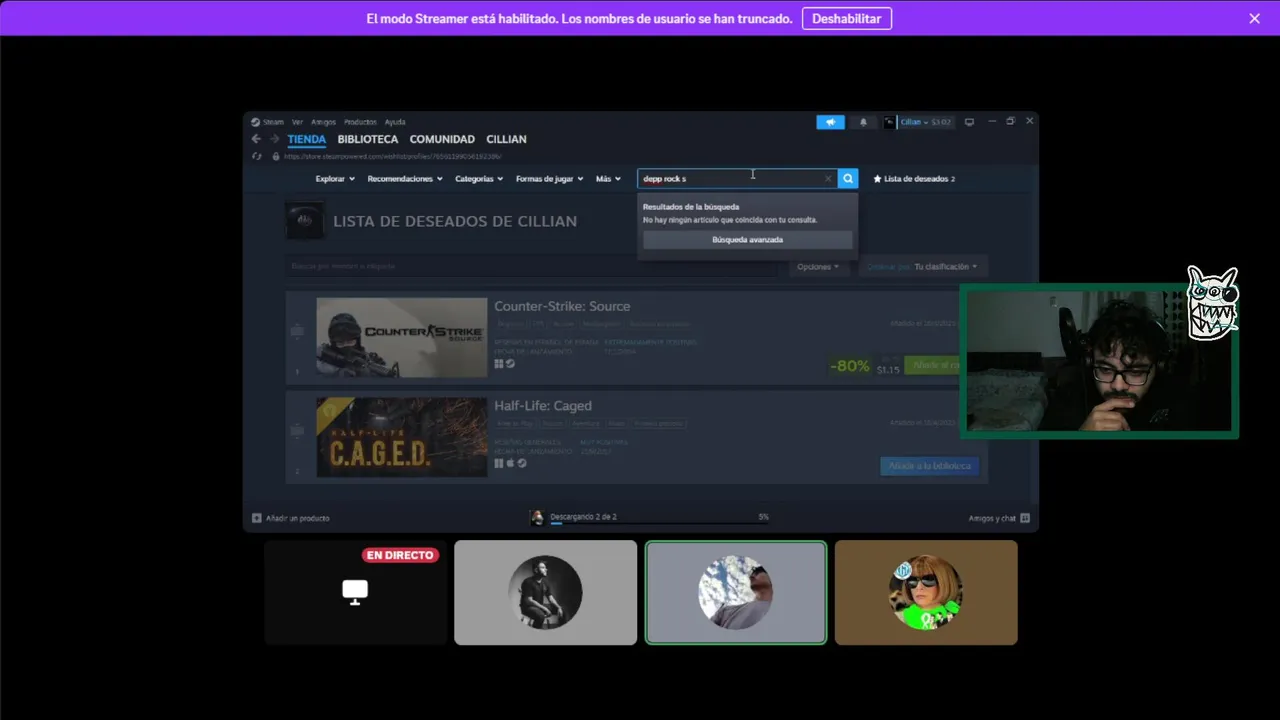The image size is (1280, 720).
Task: Grab the drag handle of Half-Life: Caged
Action: 297,431
